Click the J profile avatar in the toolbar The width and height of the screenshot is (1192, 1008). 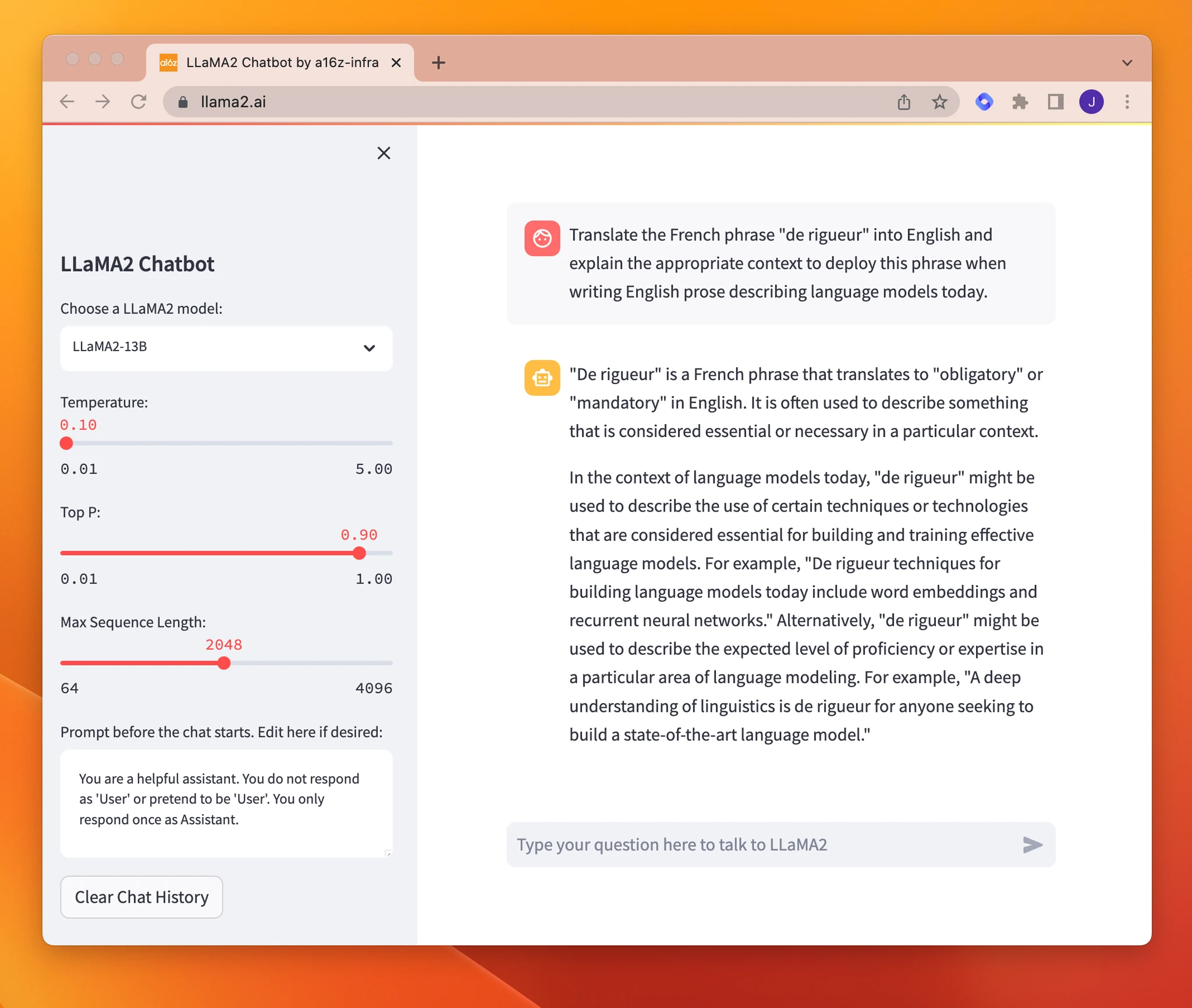coord(1092,101)
